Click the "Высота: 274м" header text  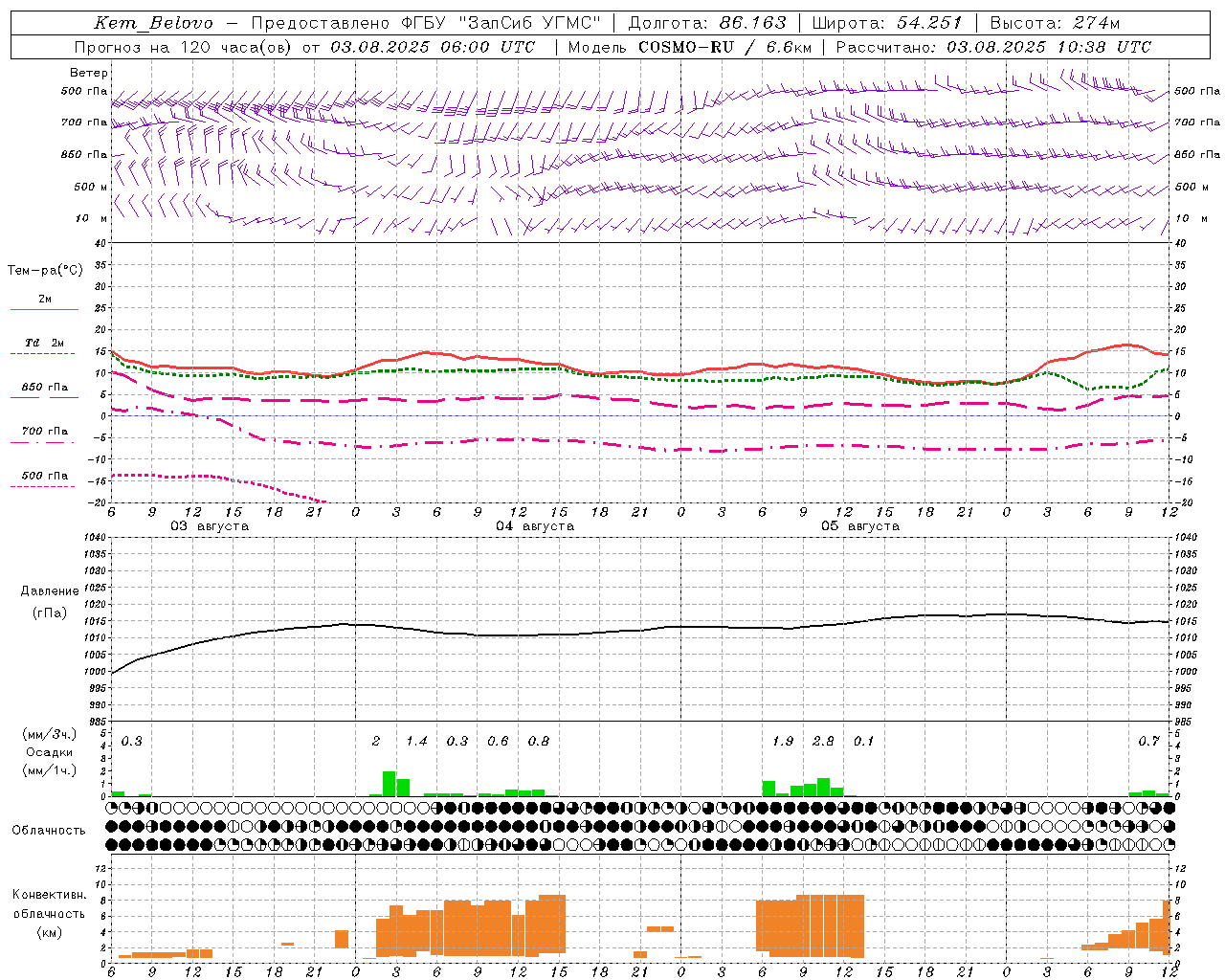tap(1055, 23)
